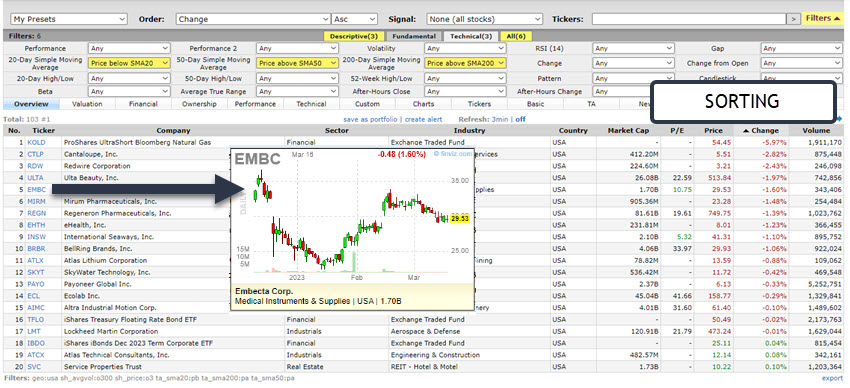Open the 20-Day SMA dropdown, Price below SMA20

(129, 63)
